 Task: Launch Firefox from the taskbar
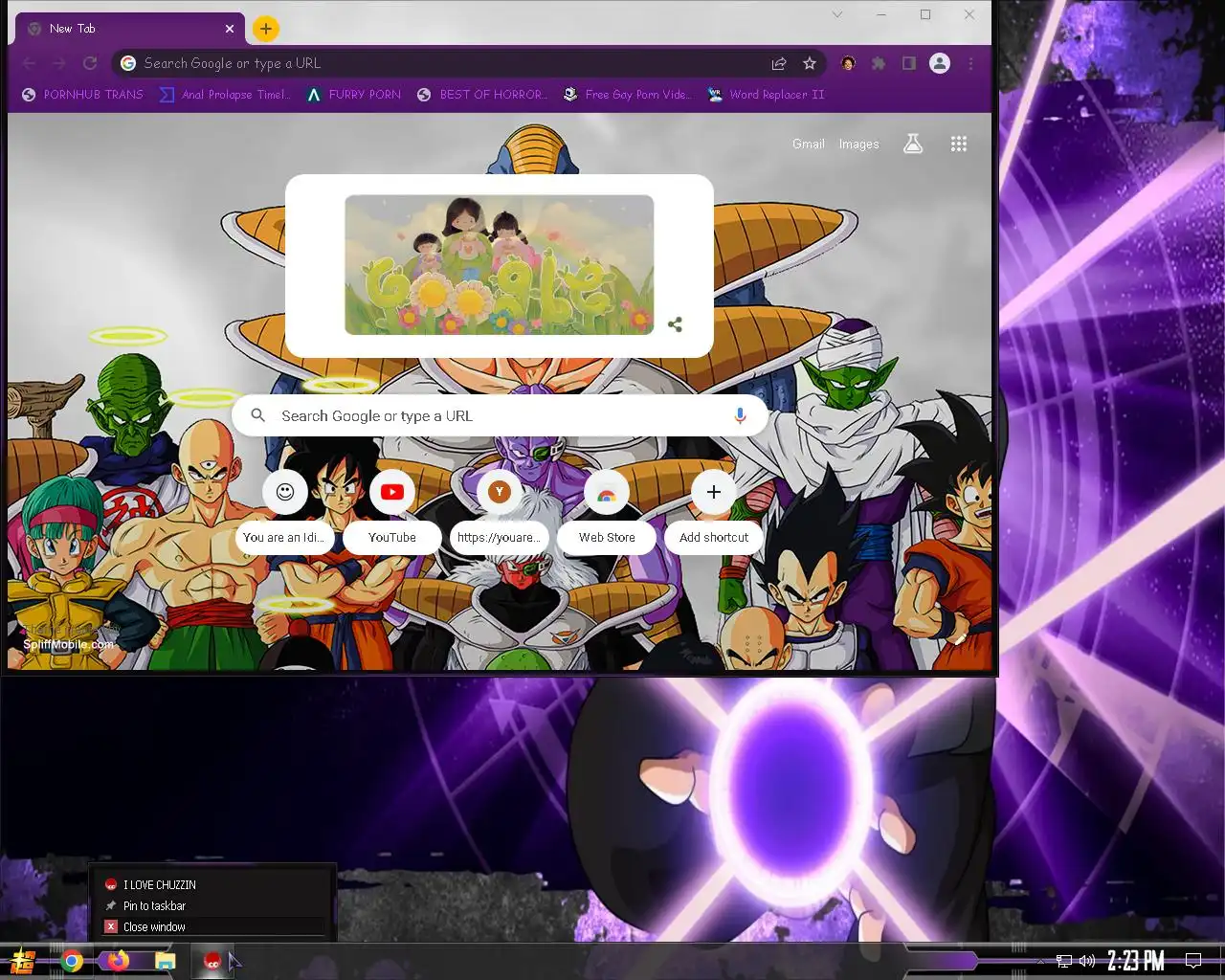[119, 961]
